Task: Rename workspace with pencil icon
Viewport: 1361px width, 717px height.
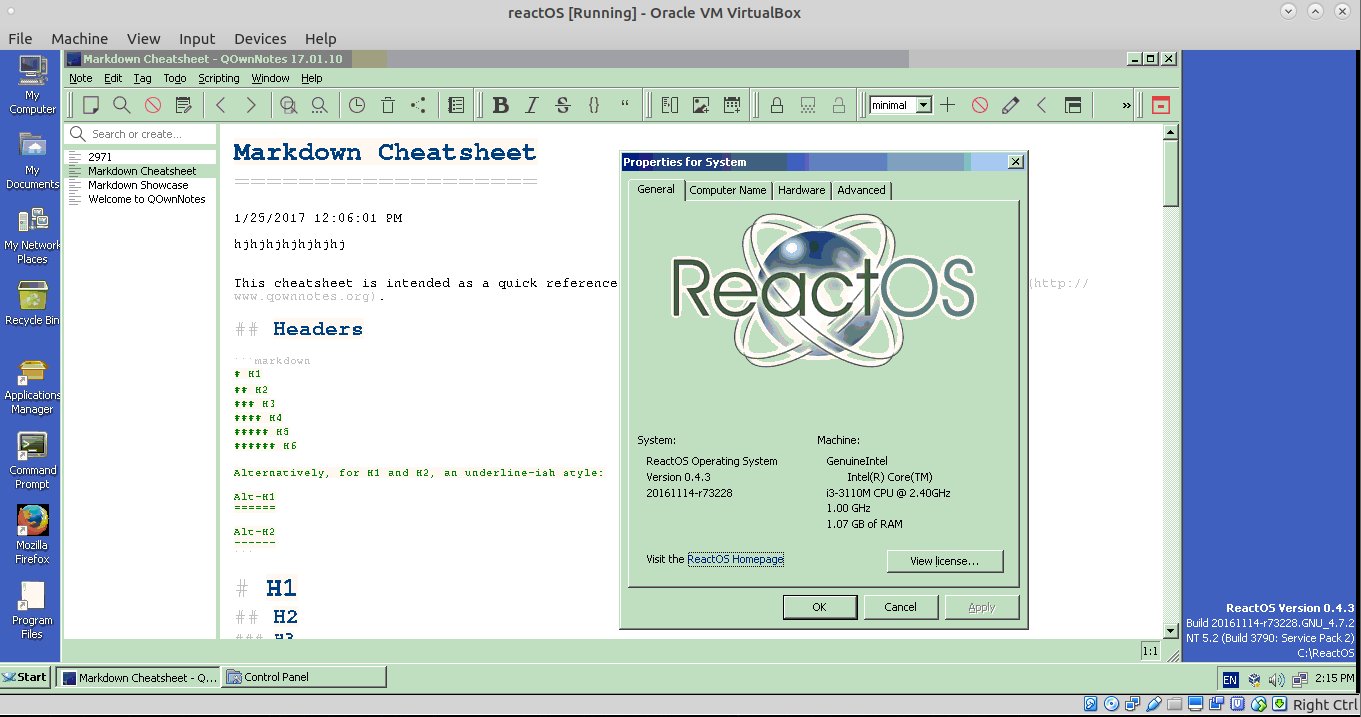Action: [x=1011, y=105]
